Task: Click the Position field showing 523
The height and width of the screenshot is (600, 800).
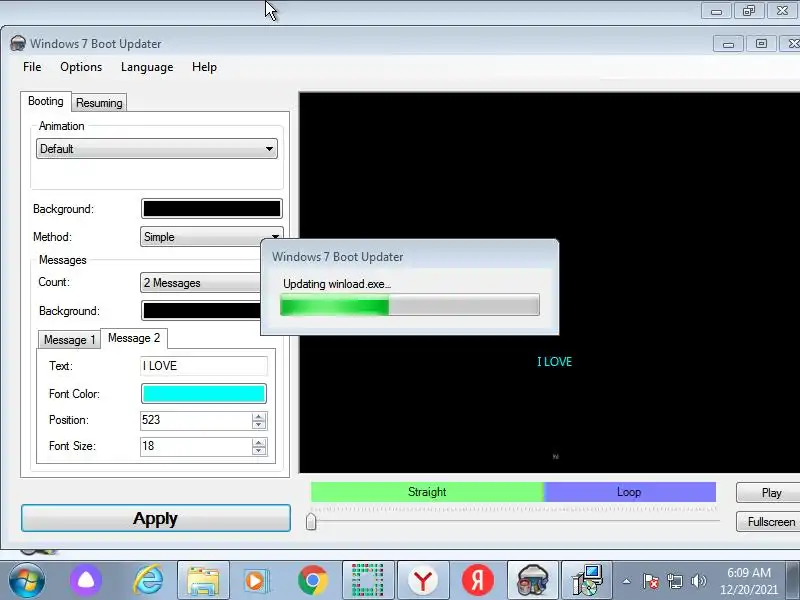Action: point(196,420)
